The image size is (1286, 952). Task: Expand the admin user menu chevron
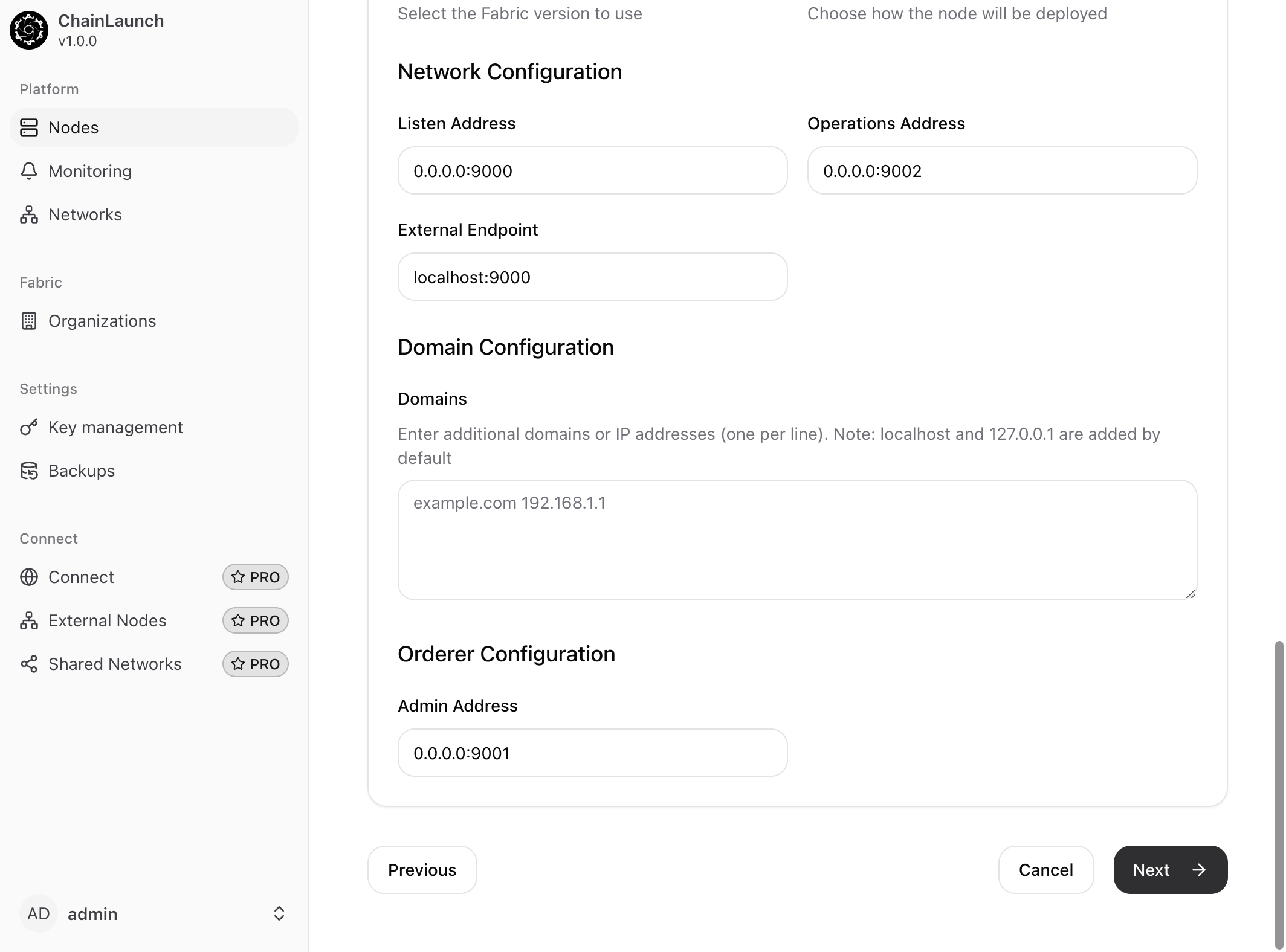tap(279, 913)
